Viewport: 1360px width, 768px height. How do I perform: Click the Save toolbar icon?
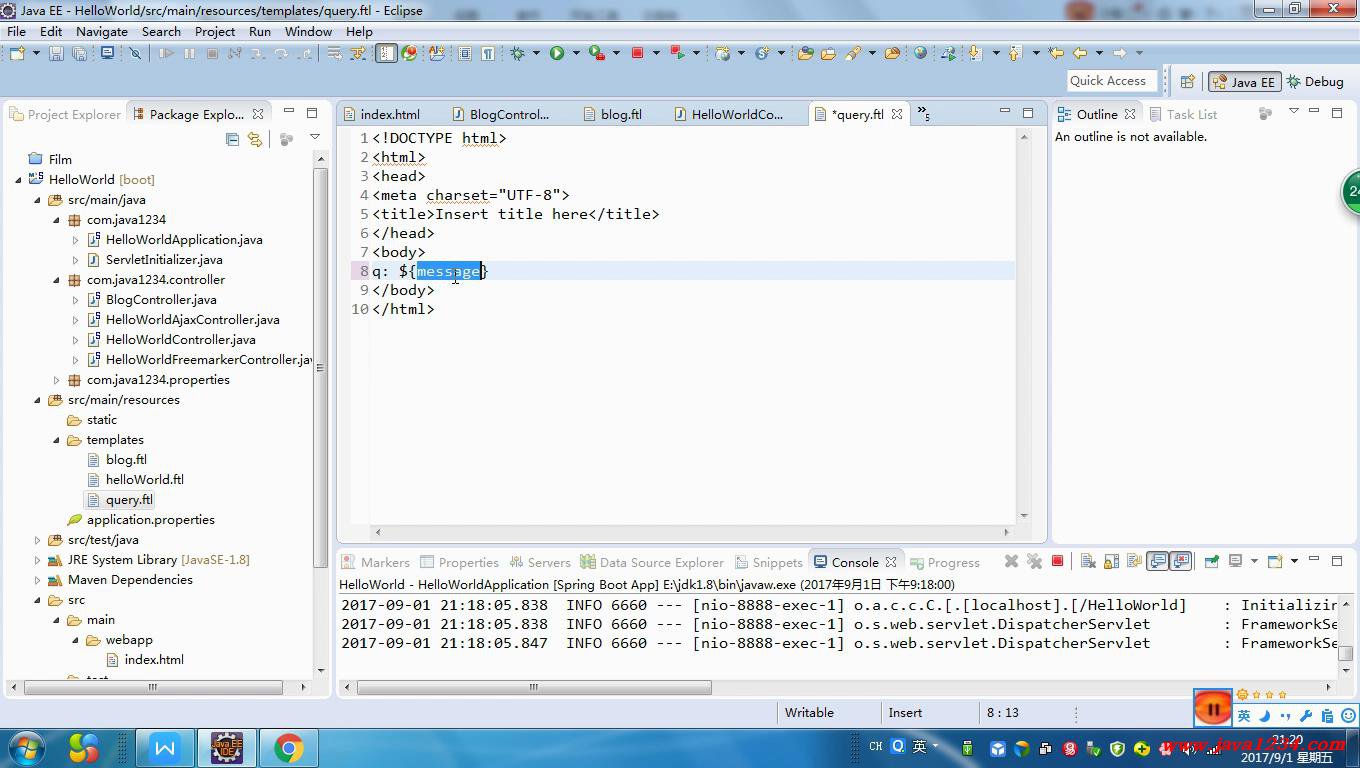coord(56,53)
